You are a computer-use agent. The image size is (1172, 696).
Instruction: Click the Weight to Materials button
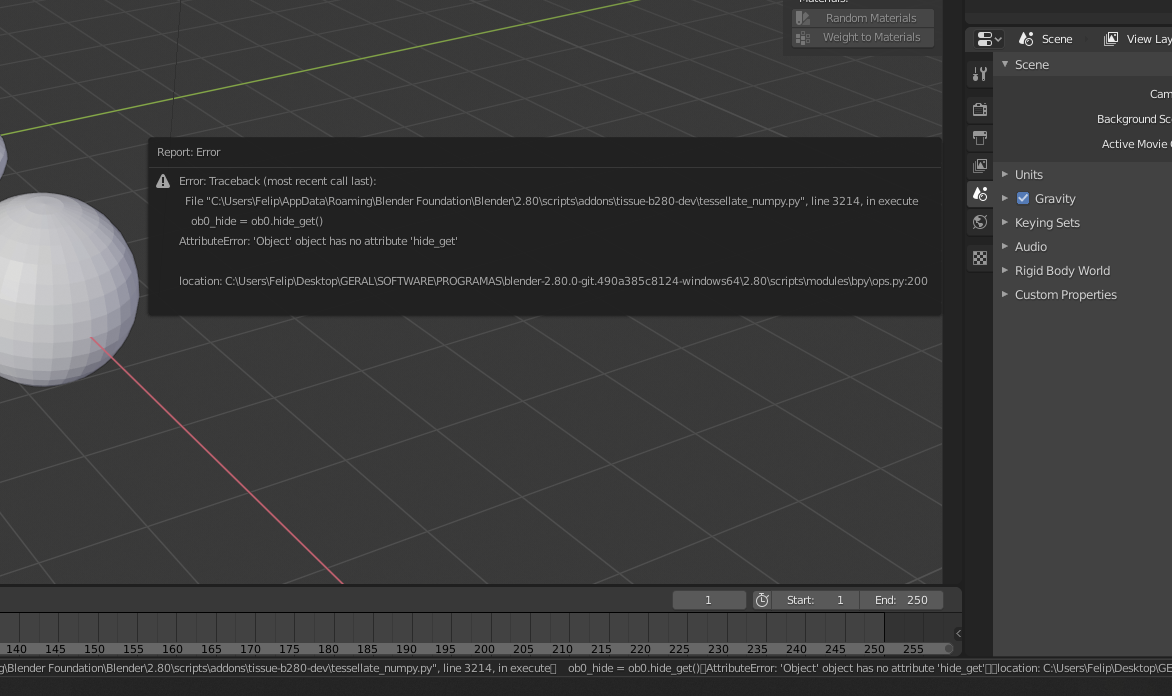click(x=863, y=37)
